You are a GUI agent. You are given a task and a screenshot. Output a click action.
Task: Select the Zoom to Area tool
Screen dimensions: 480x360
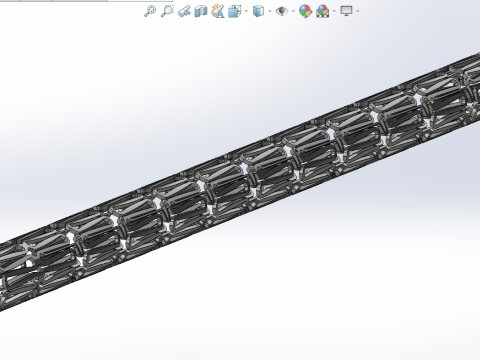click(167, 11)
